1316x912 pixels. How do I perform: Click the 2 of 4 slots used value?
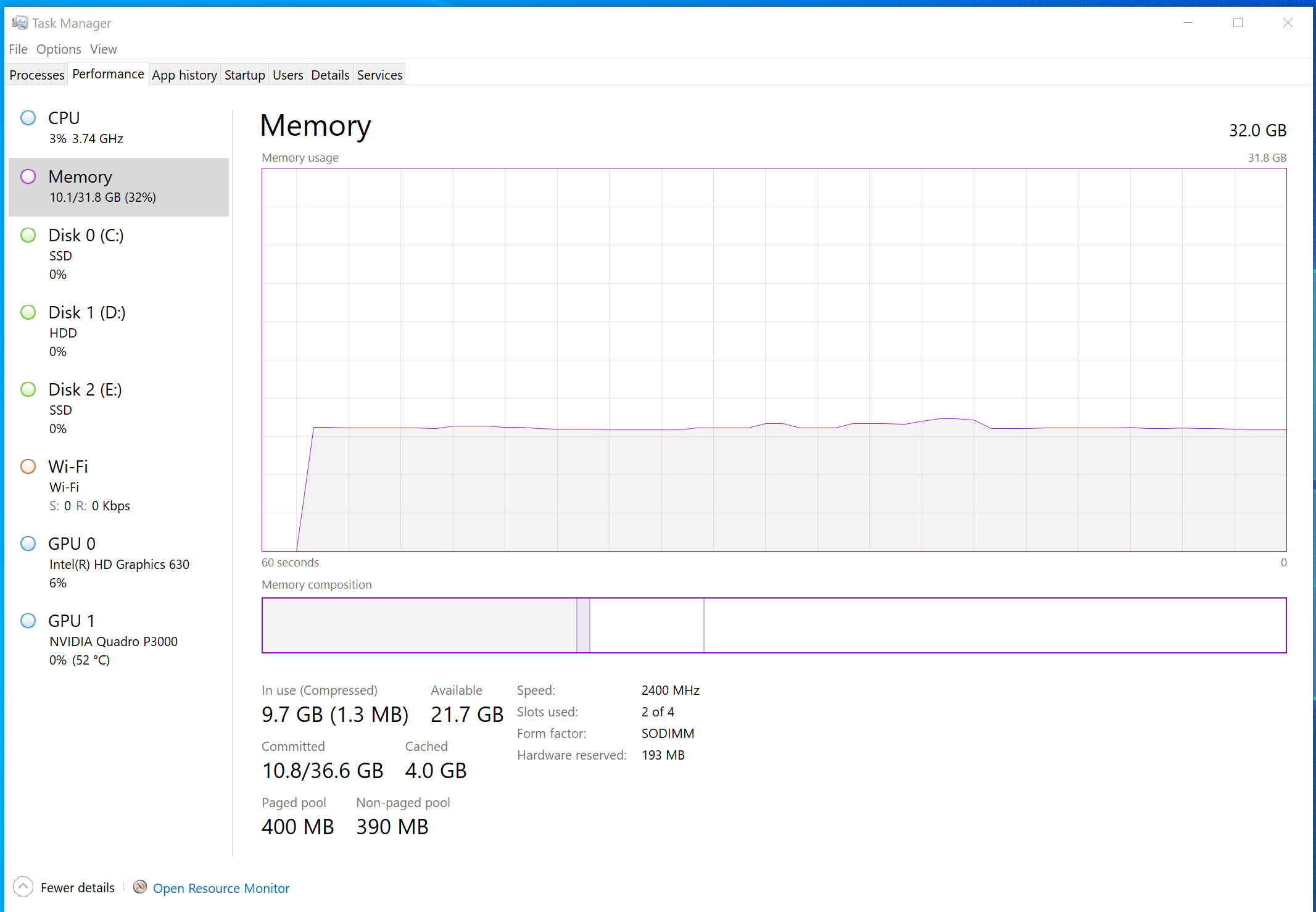coord(658,712)
